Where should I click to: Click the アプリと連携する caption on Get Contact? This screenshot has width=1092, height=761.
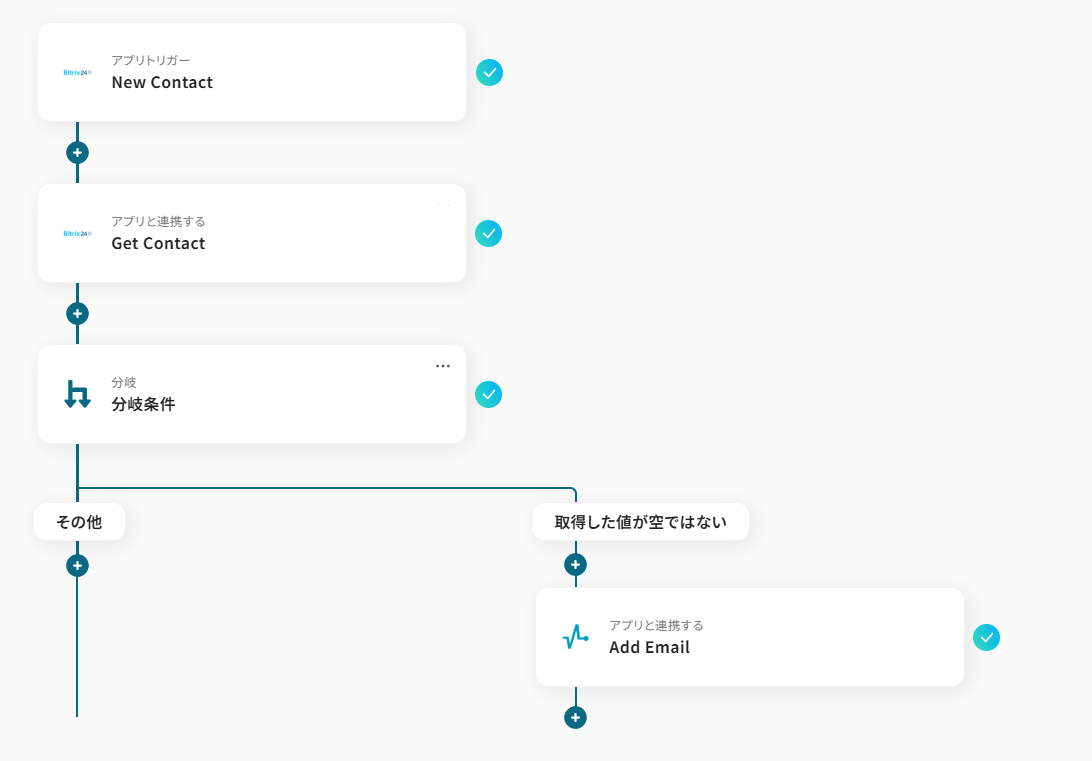coord(158,221)
